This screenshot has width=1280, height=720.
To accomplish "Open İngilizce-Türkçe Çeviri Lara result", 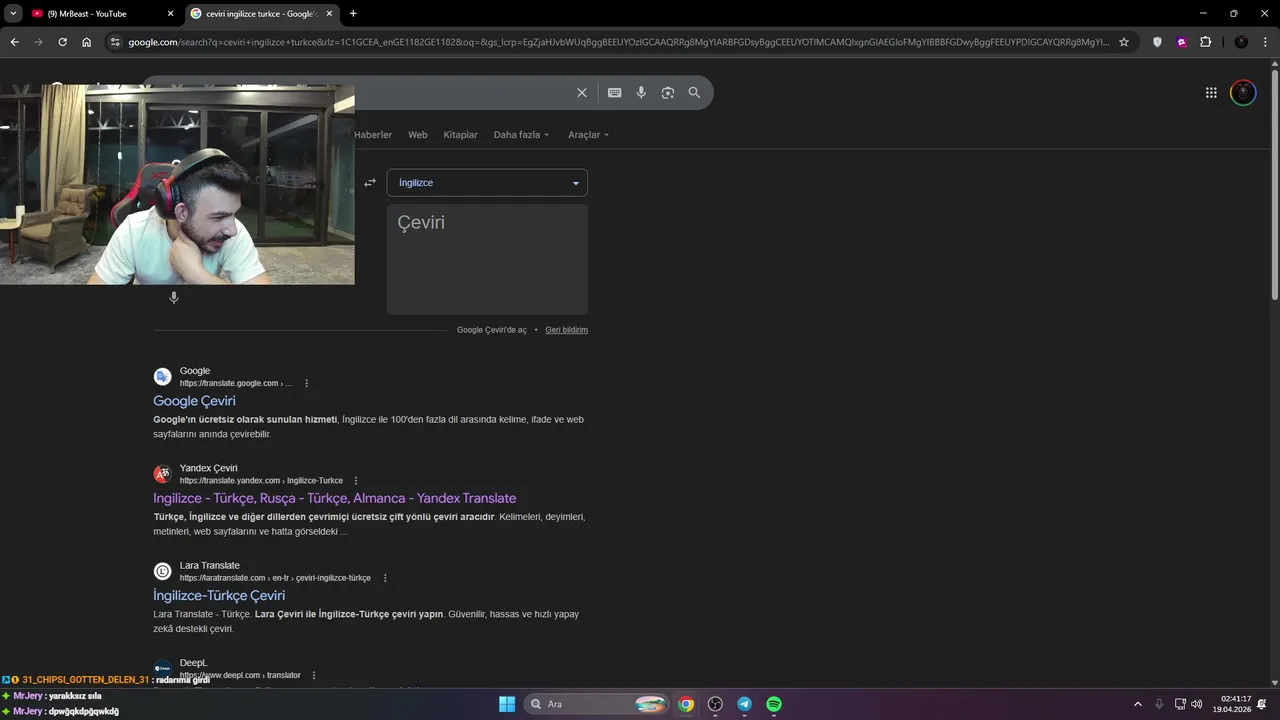I will (x=219, y=595).
